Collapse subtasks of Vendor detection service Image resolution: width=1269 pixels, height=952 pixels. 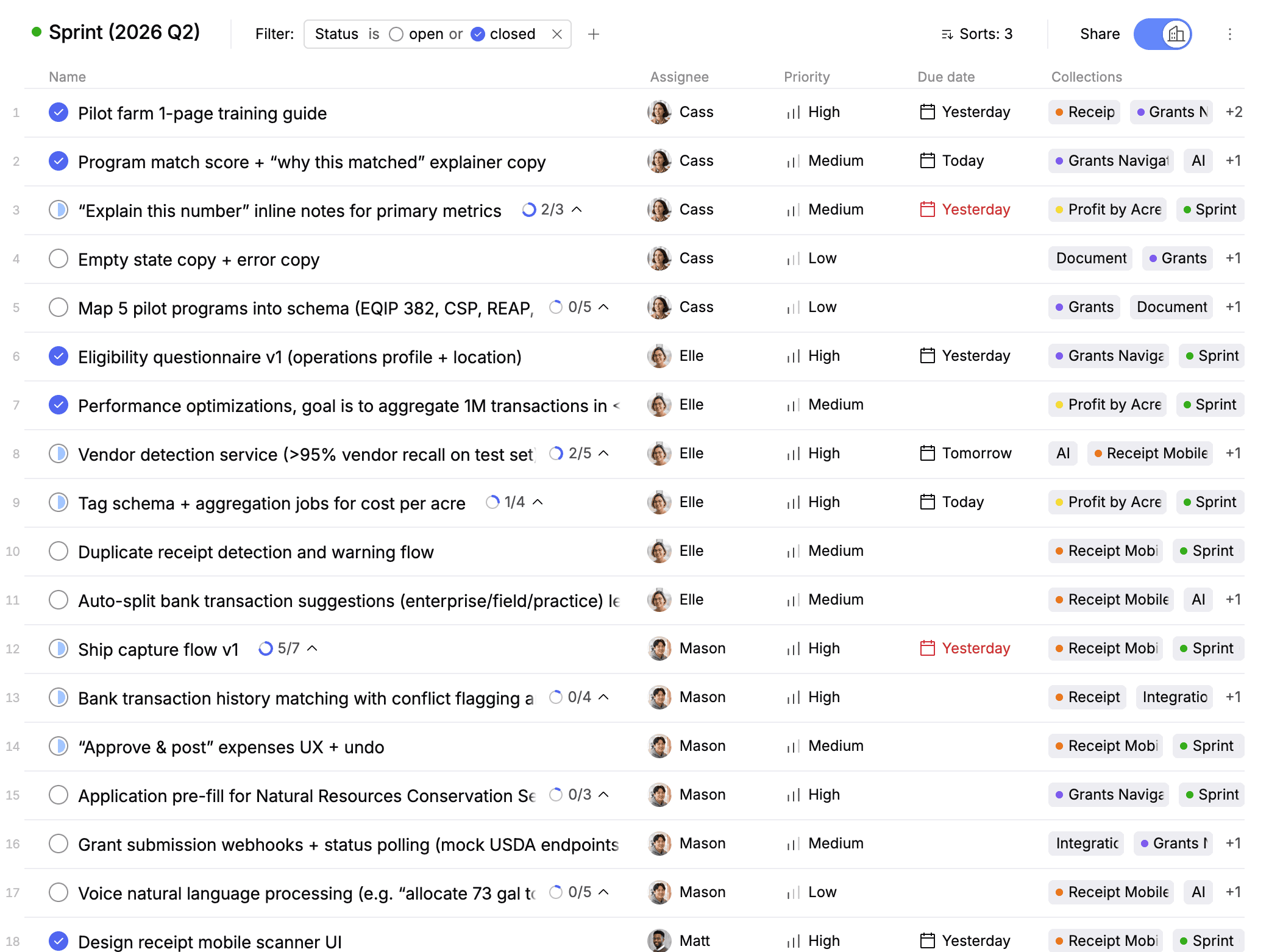click(603, 453)
